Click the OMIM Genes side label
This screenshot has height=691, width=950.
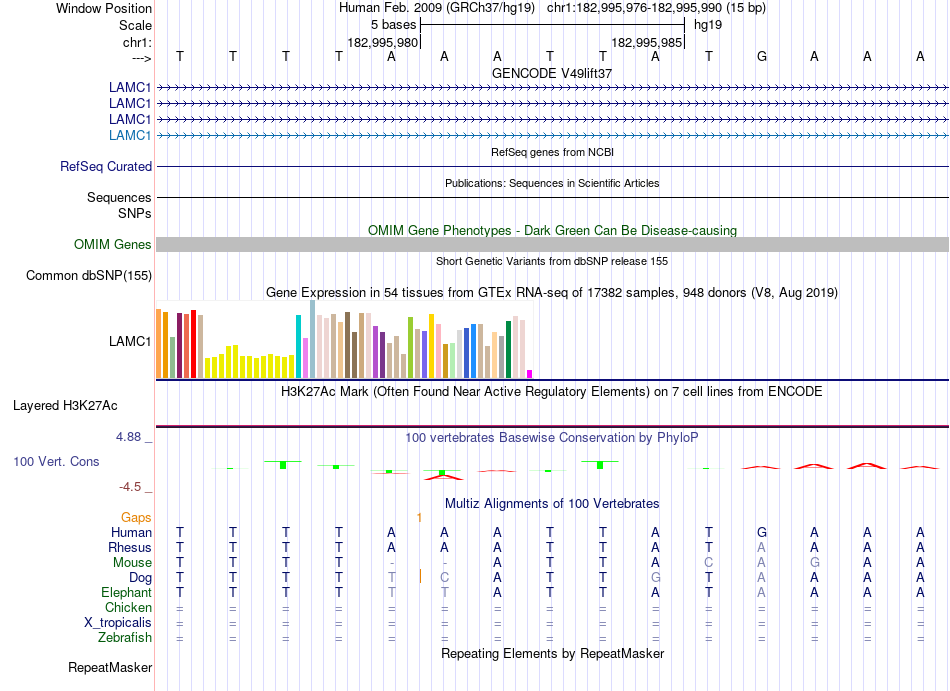pyautogui.click(x=113, y=244)
